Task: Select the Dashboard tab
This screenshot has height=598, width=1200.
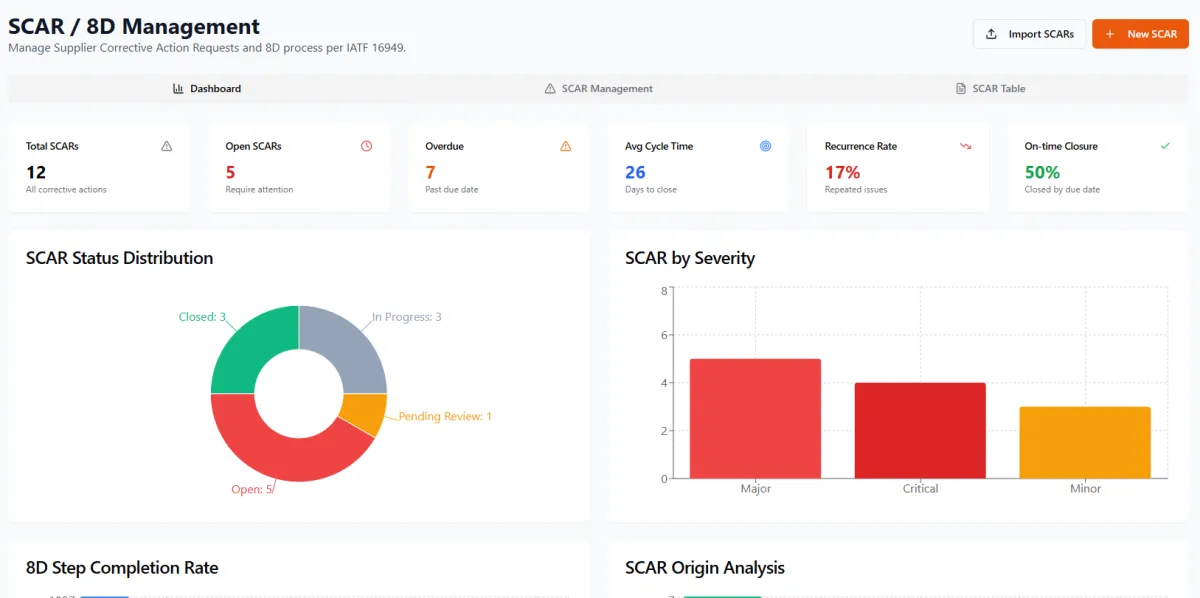Action: click(207, 89)
